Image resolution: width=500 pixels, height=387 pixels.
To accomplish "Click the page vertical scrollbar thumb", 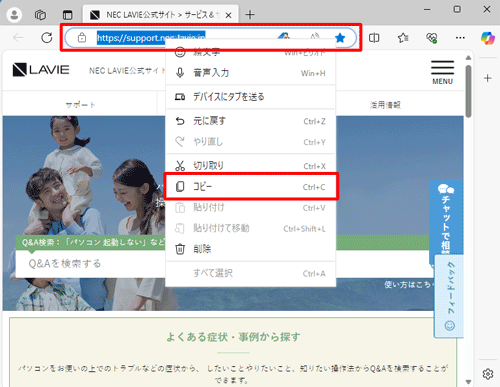I will pyautogui.click(x=468, y=91).
